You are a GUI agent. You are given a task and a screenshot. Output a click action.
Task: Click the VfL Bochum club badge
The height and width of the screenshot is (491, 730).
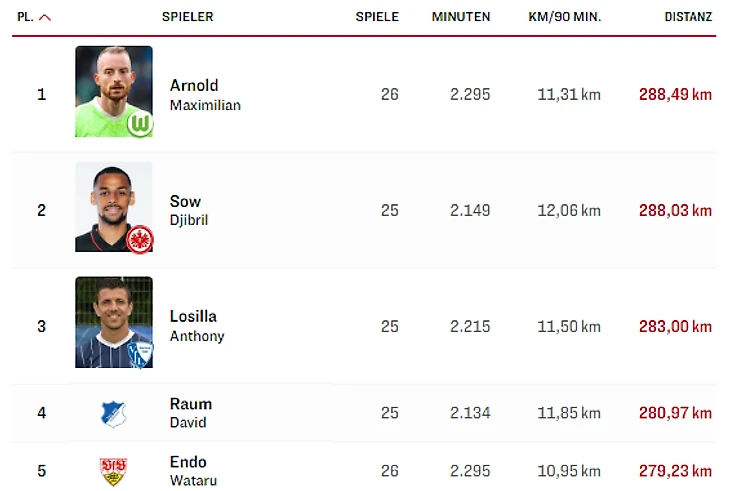pyautogui.click(x=139, y=353)
